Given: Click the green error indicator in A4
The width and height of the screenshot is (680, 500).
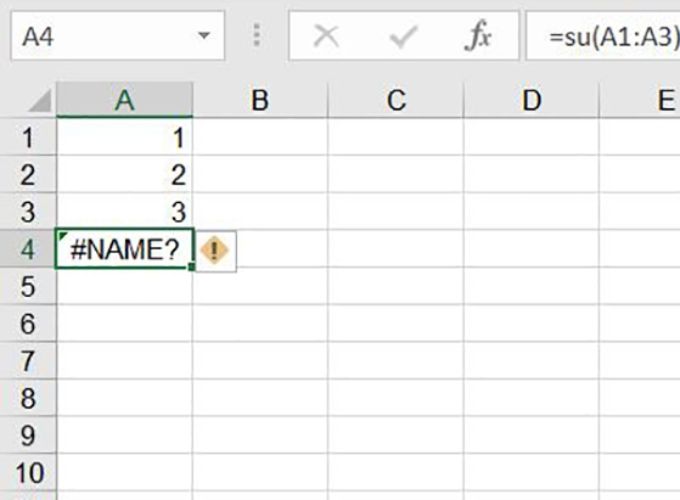Looking at the screenshot, I should 62,236.
